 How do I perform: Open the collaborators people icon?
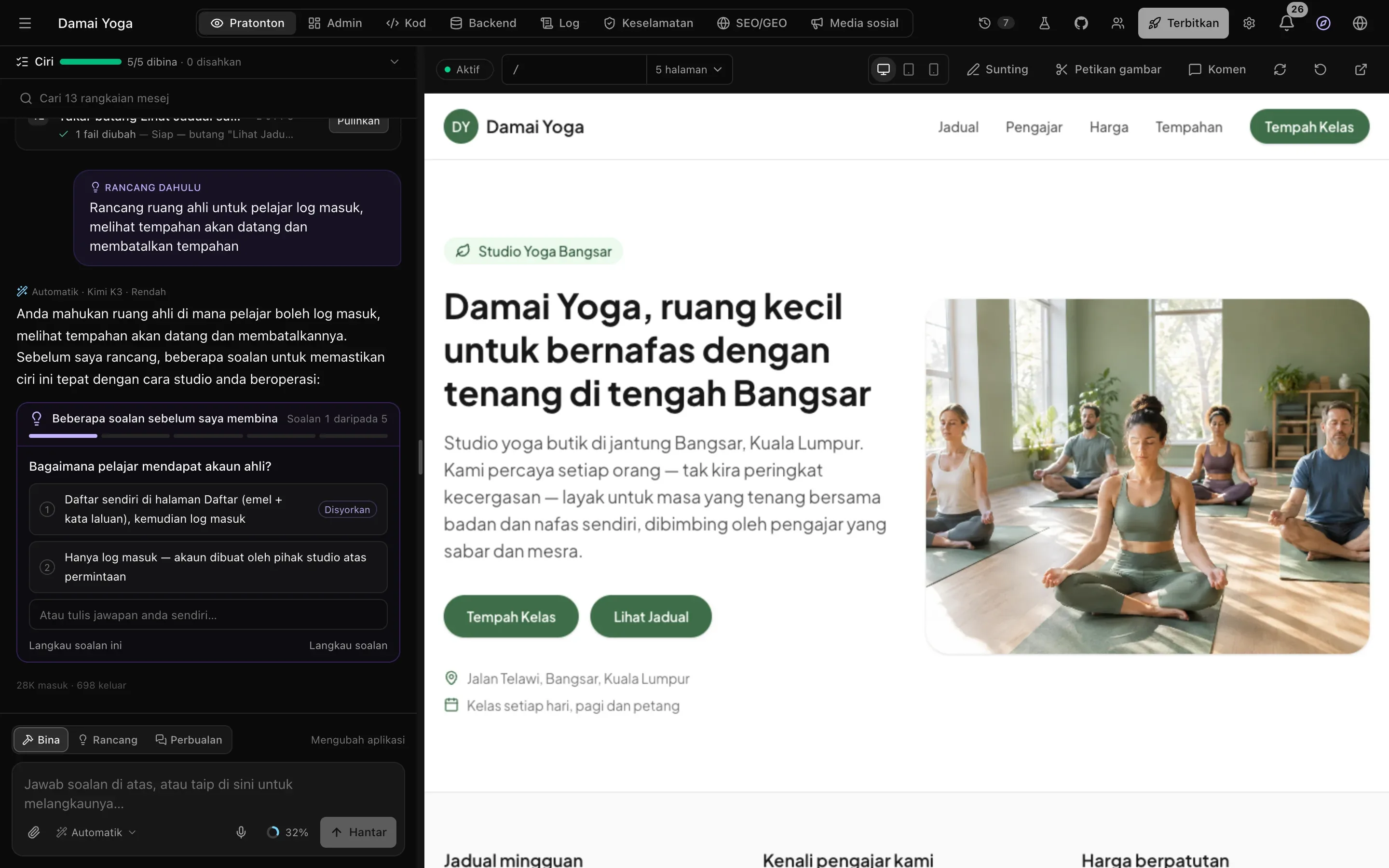1117,23
